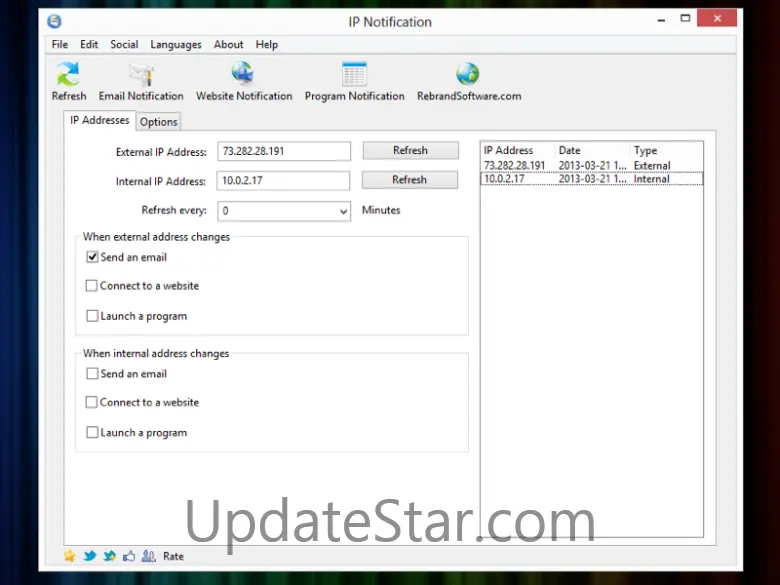Switch to the Options tab
Image resolution: width=780 pixels, height=585 pixels.
(x=158, y=122)
